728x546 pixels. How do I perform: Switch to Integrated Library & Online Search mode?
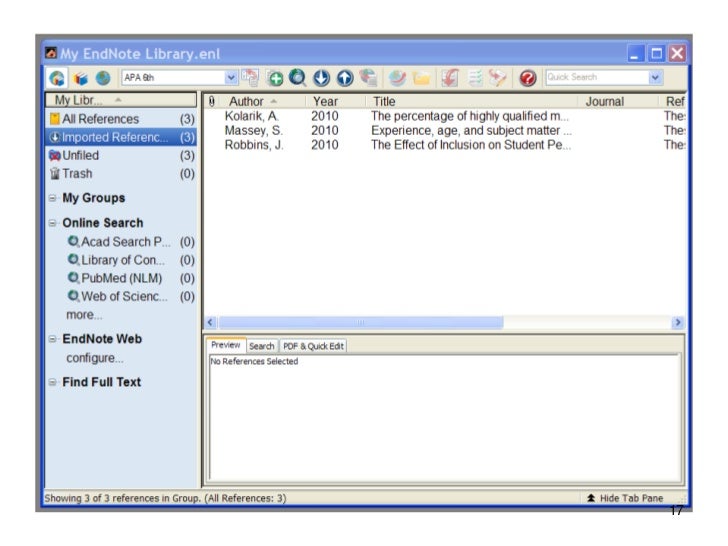57,78
